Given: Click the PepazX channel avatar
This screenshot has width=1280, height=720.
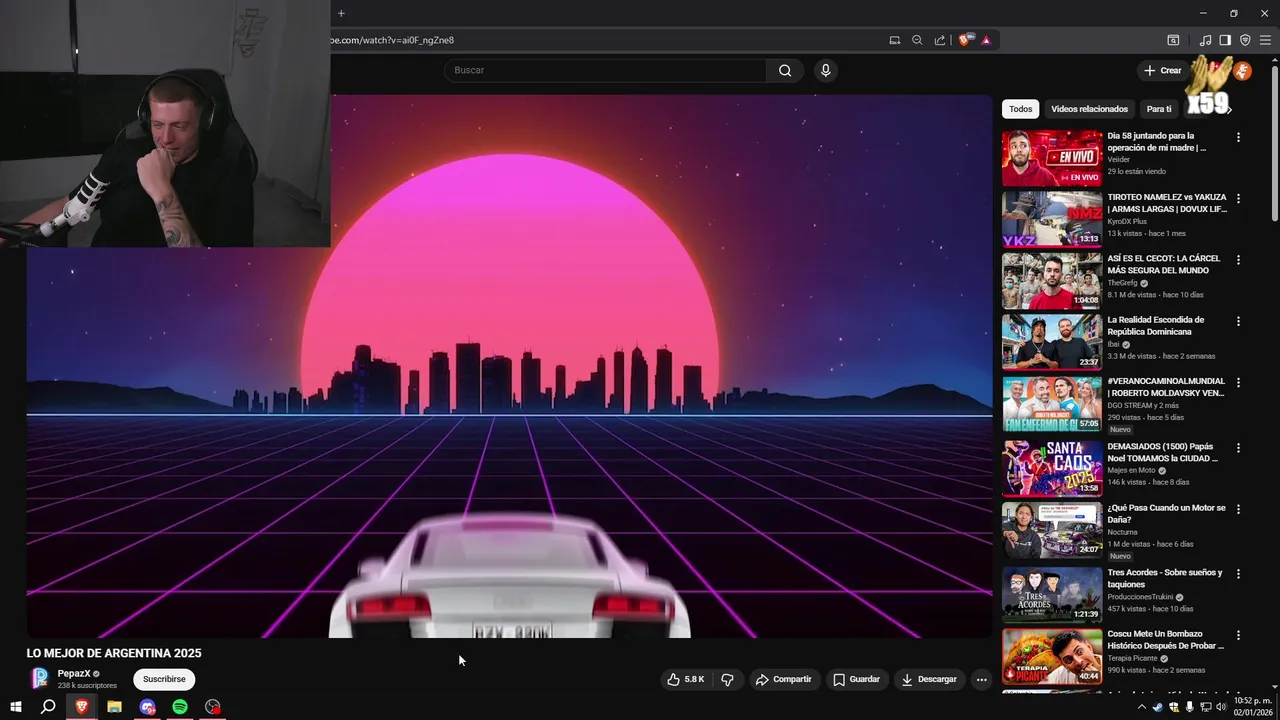Looking at the screenshot, I should tap(39, 678).
